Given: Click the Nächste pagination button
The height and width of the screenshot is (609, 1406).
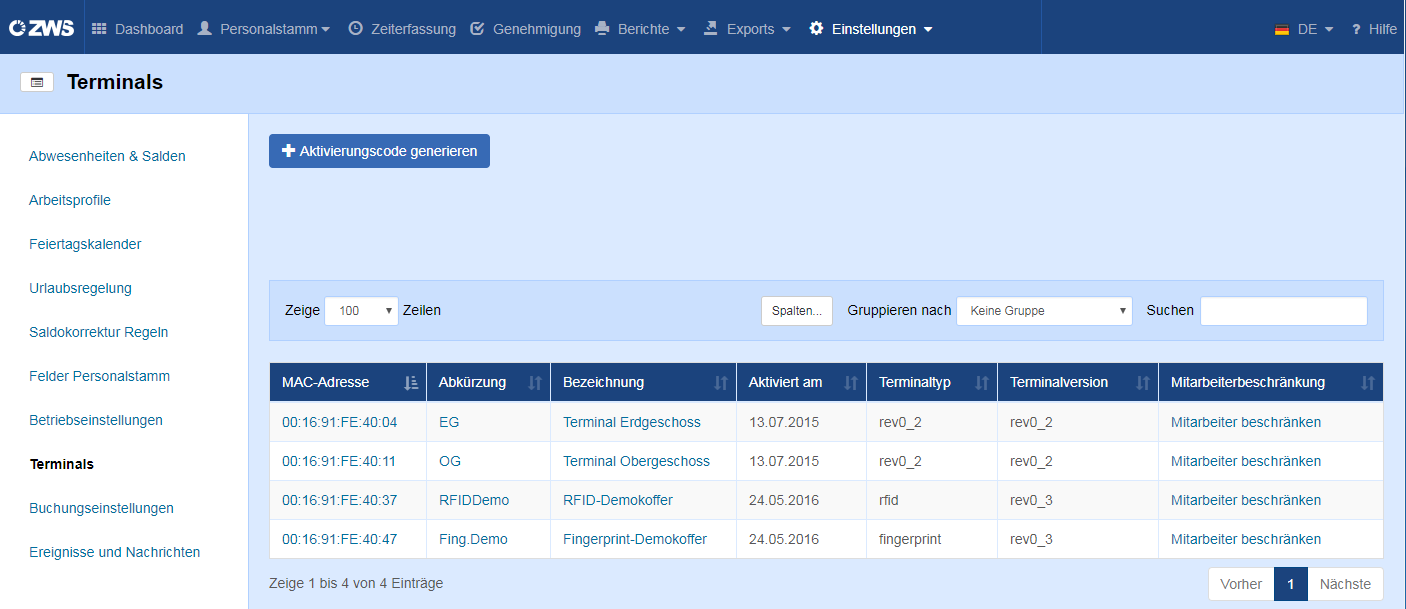Looking at the screenshot, I should click(1345, 584).
